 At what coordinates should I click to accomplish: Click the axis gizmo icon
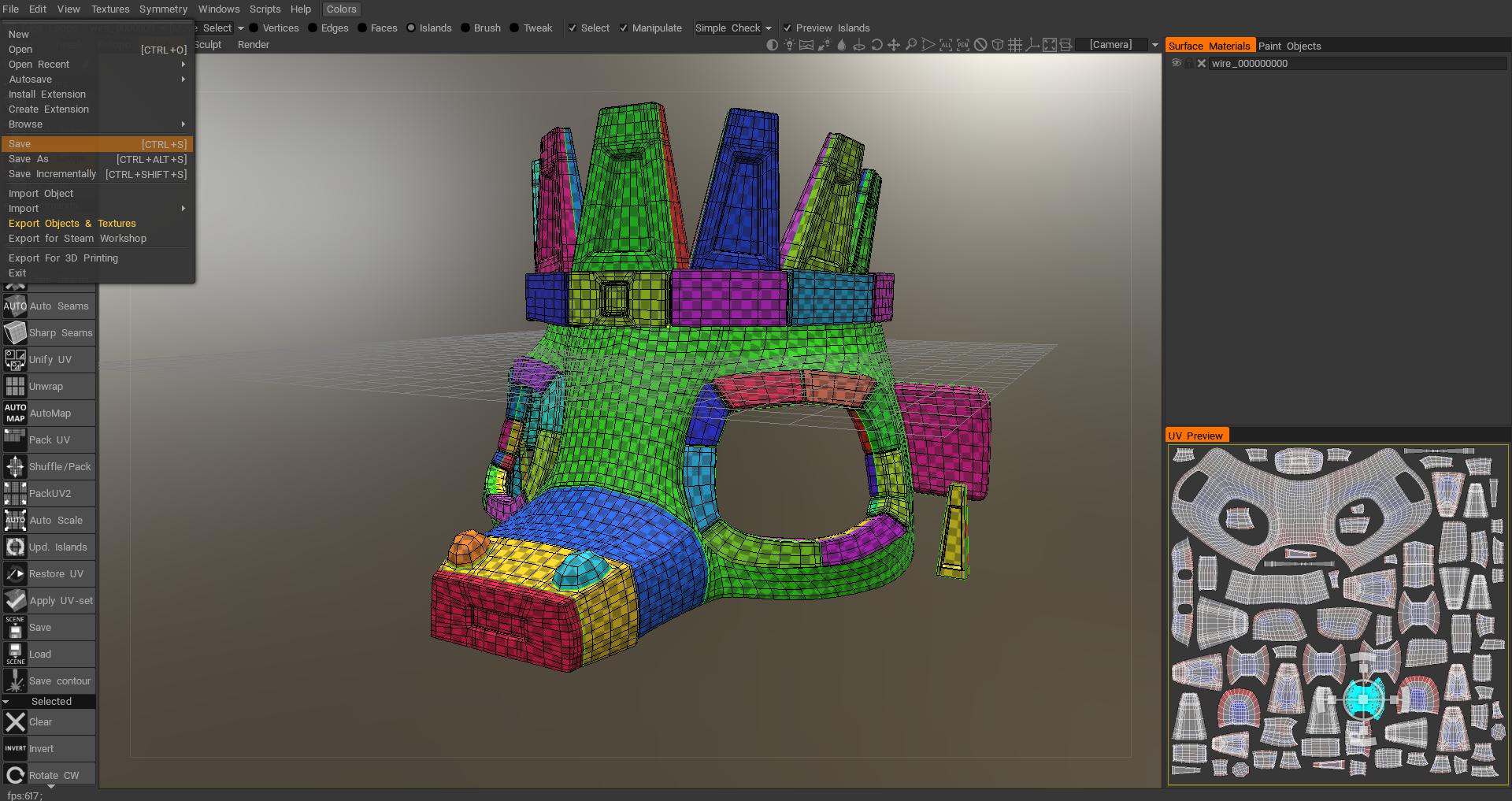coord(1032,45)
